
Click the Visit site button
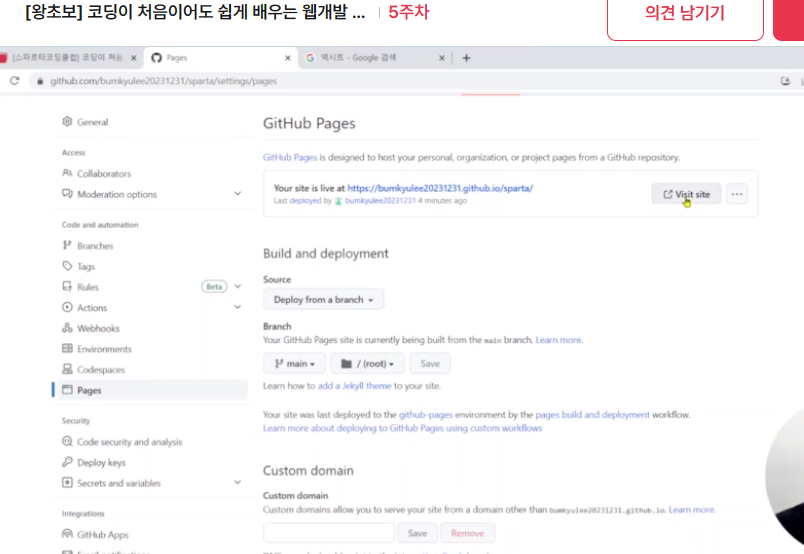(686, 194)
